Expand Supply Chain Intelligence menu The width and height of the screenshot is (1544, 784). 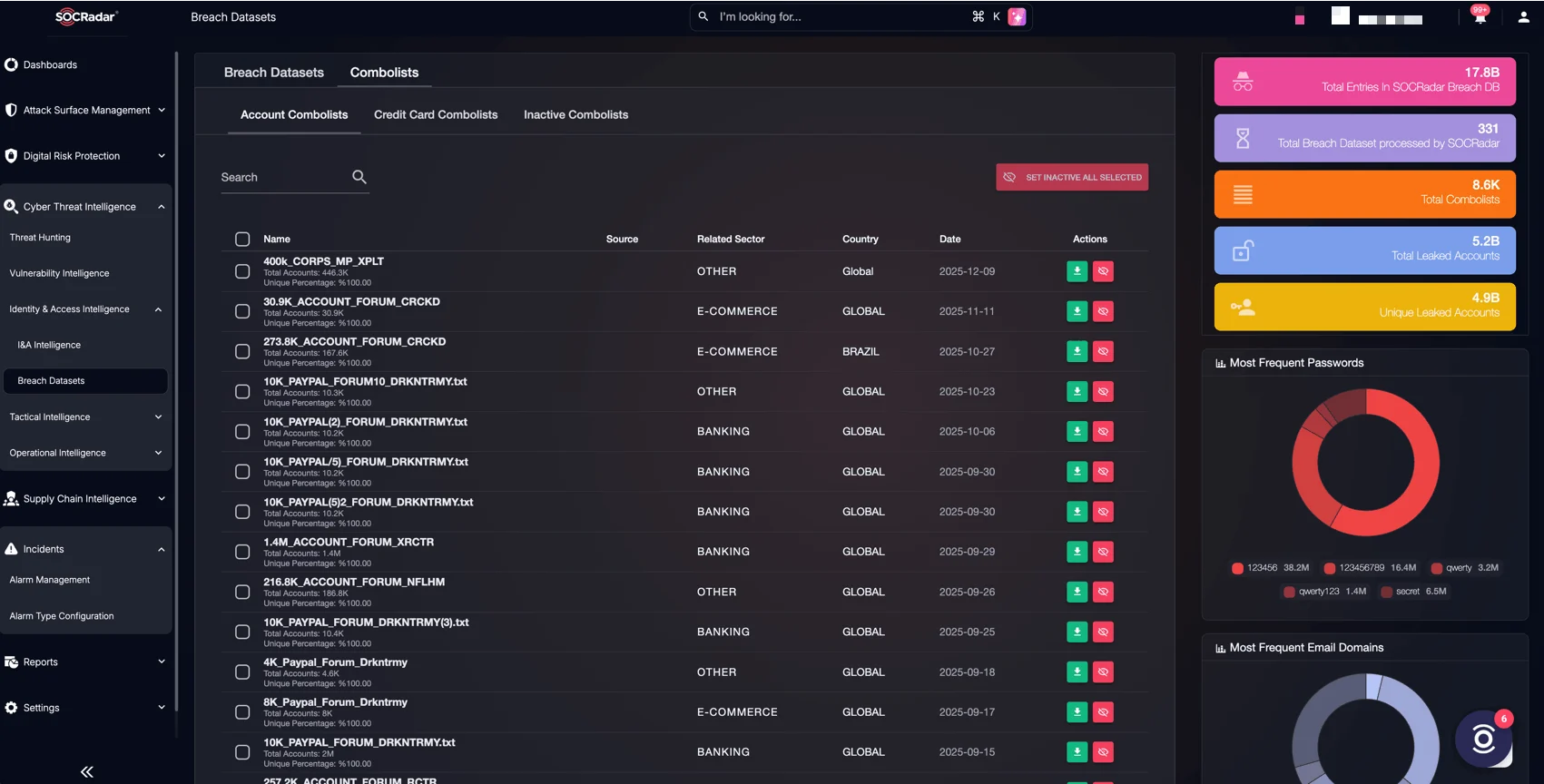pyautogui.click(x=86, y=498)
